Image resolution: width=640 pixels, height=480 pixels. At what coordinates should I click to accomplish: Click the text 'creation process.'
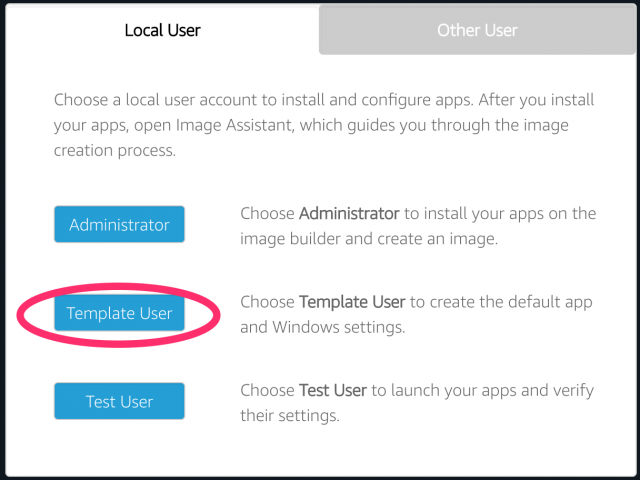[115, 151]
